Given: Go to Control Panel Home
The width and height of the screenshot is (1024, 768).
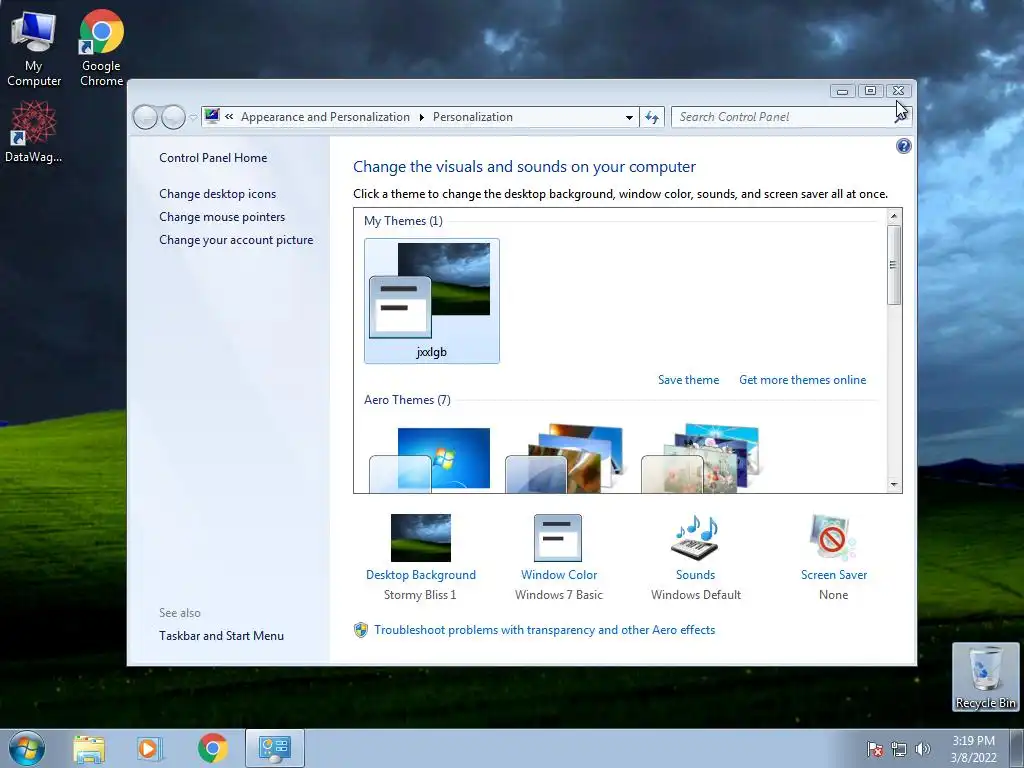Looking at the screenshot, I should pos(213,157).
